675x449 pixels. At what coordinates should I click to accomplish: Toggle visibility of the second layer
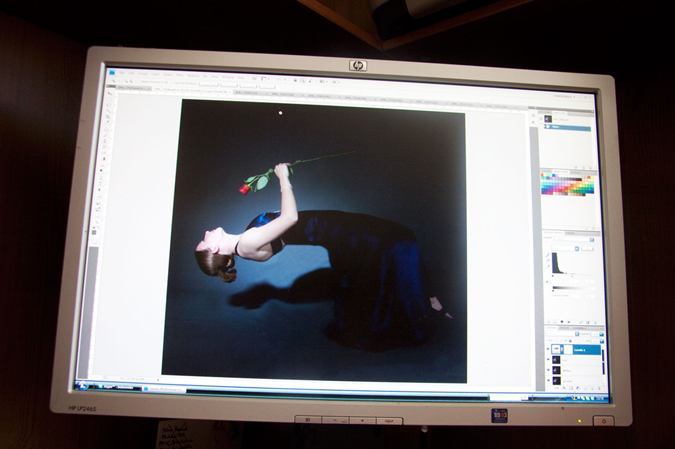pos(548,359)
